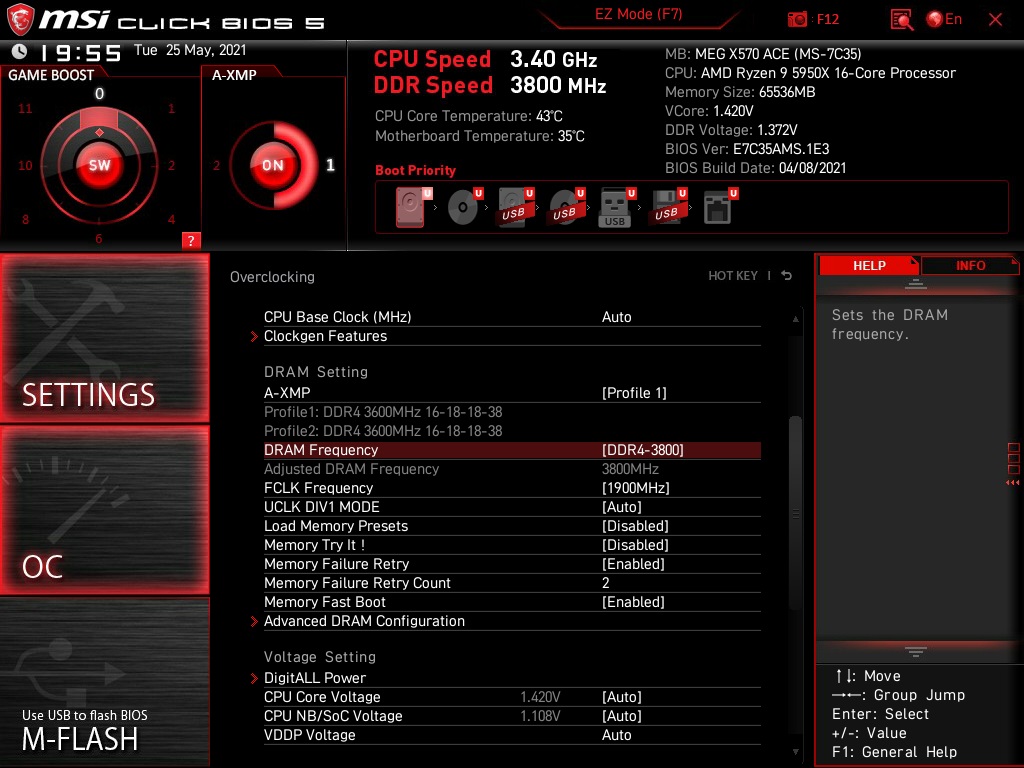Switch to the INFO tab

click(x=970, y=266)
